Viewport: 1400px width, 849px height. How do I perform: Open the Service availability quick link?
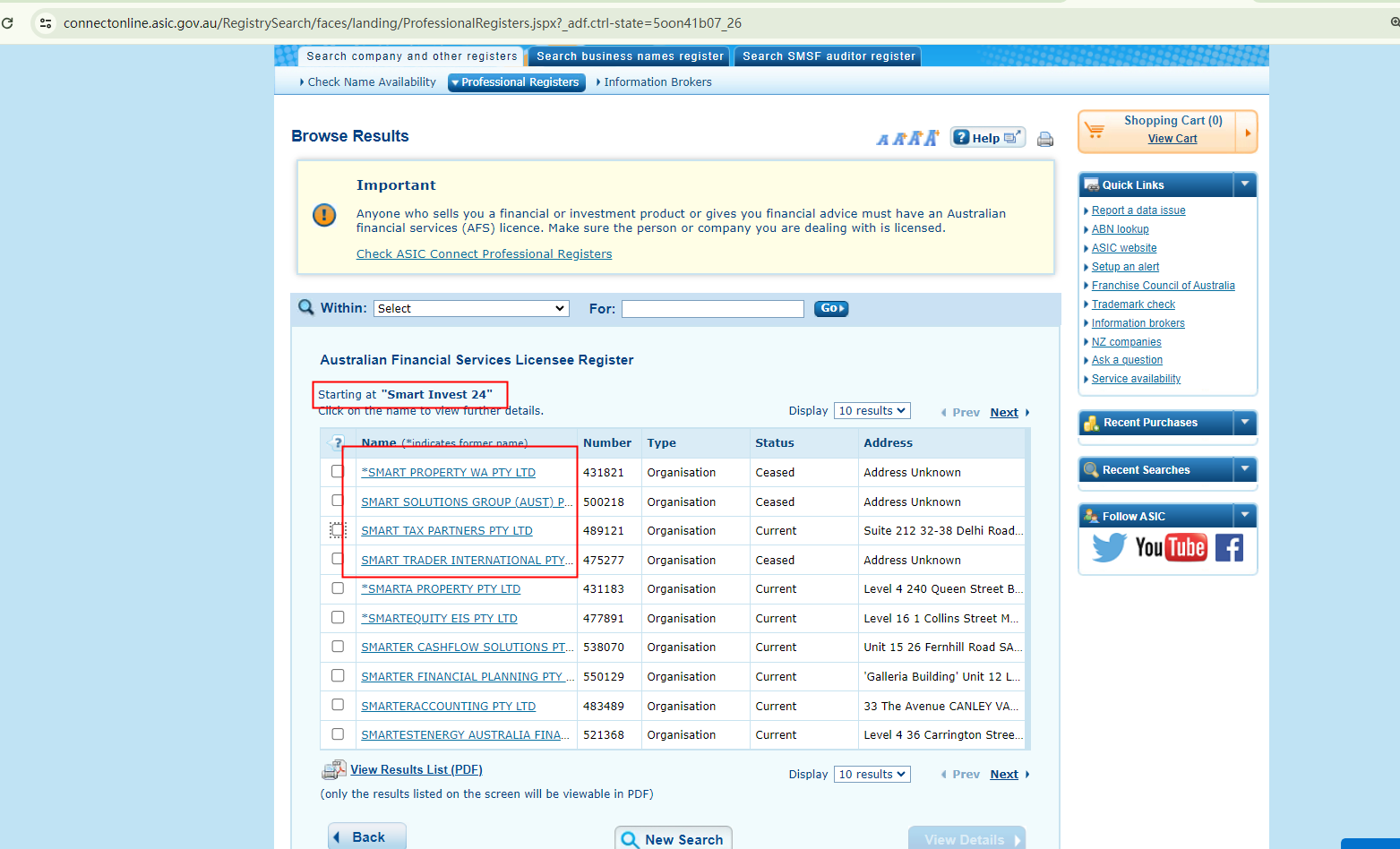pos(1136,379)
